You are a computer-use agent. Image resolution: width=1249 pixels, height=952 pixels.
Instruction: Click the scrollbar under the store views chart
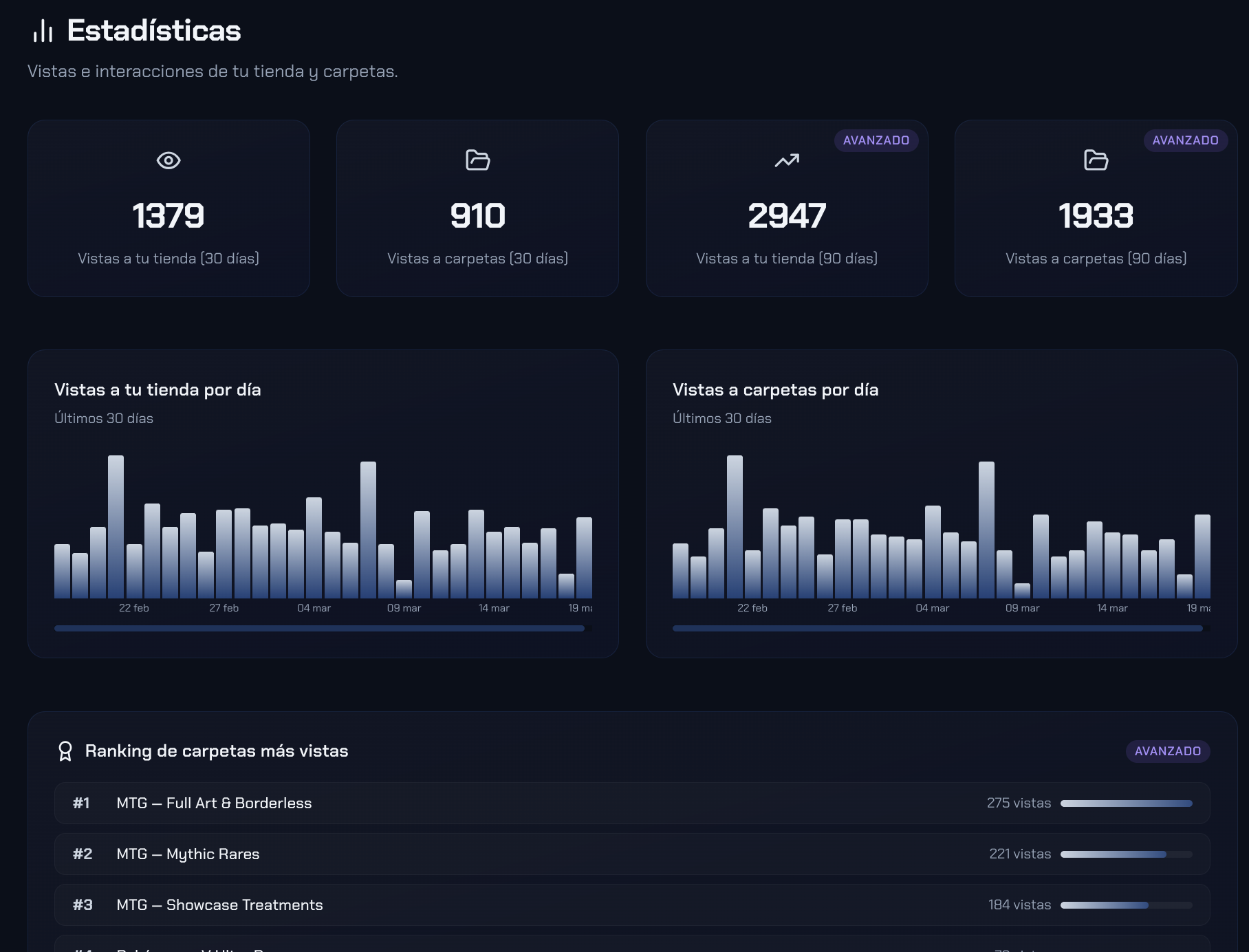319,628
